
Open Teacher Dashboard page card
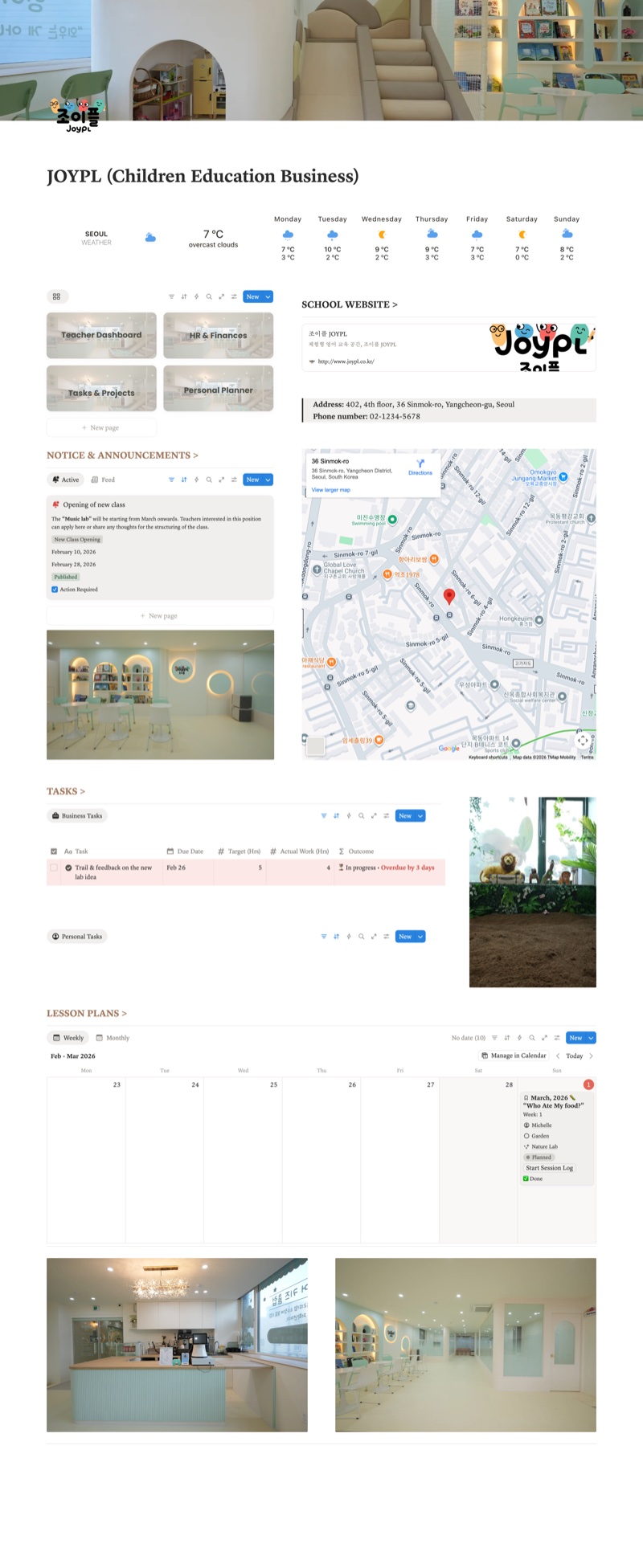101,335
